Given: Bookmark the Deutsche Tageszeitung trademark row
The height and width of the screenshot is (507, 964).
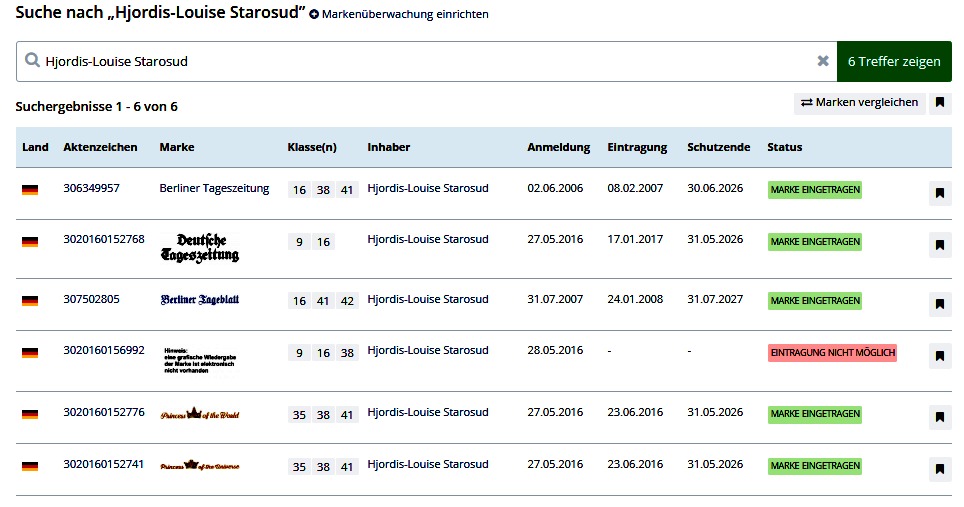Looking at the screenshot, I should [x=940, y=244].
